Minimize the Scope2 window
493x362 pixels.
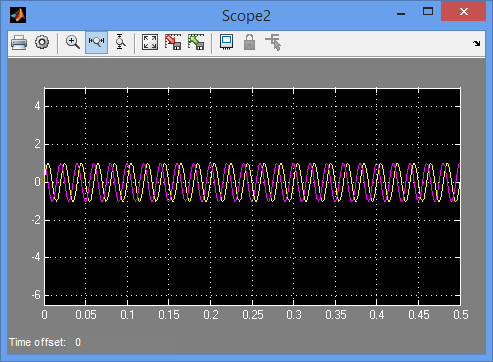[x=401, y=14]
